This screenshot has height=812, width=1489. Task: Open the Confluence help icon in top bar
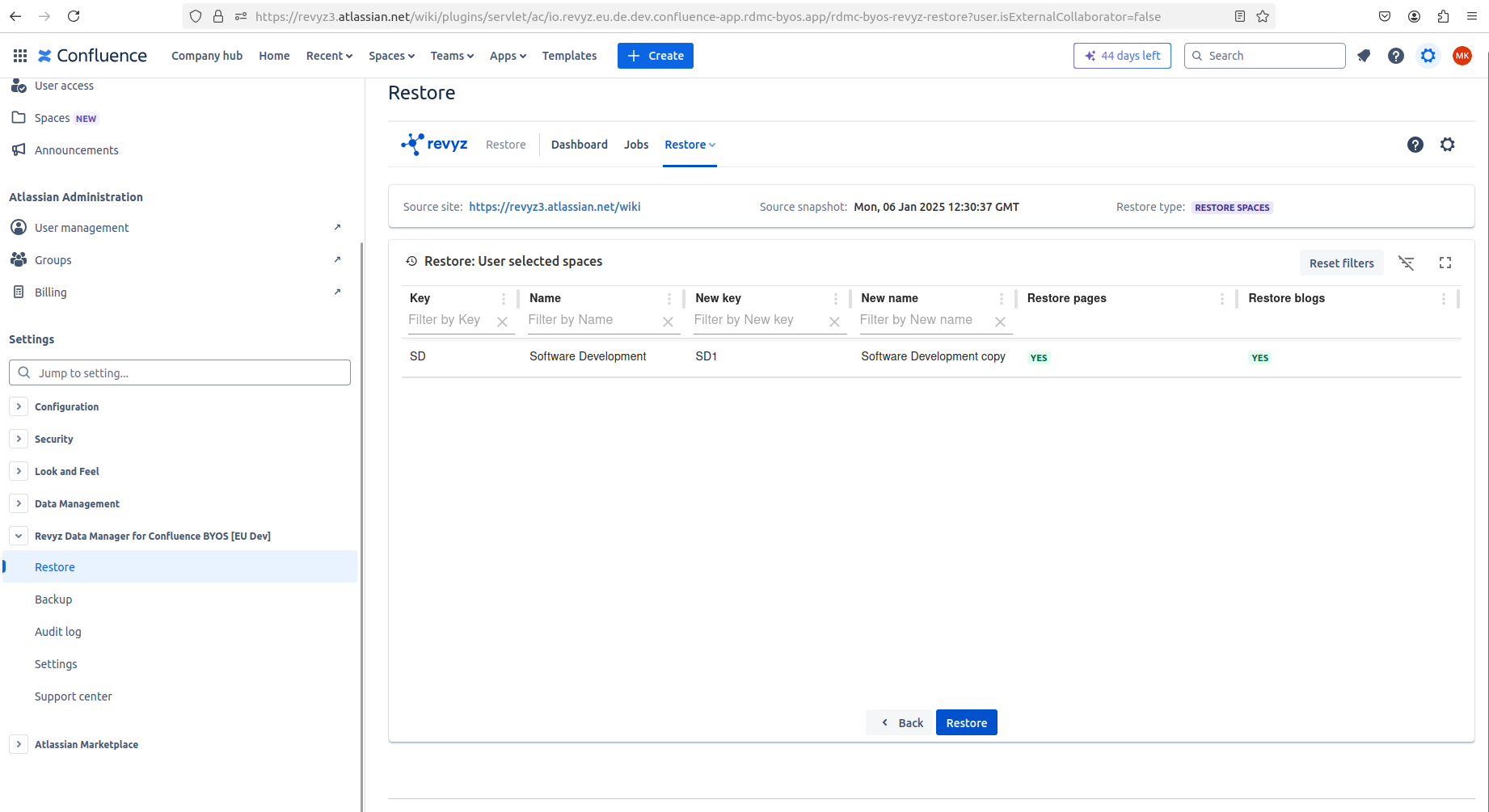(1396, 56)
